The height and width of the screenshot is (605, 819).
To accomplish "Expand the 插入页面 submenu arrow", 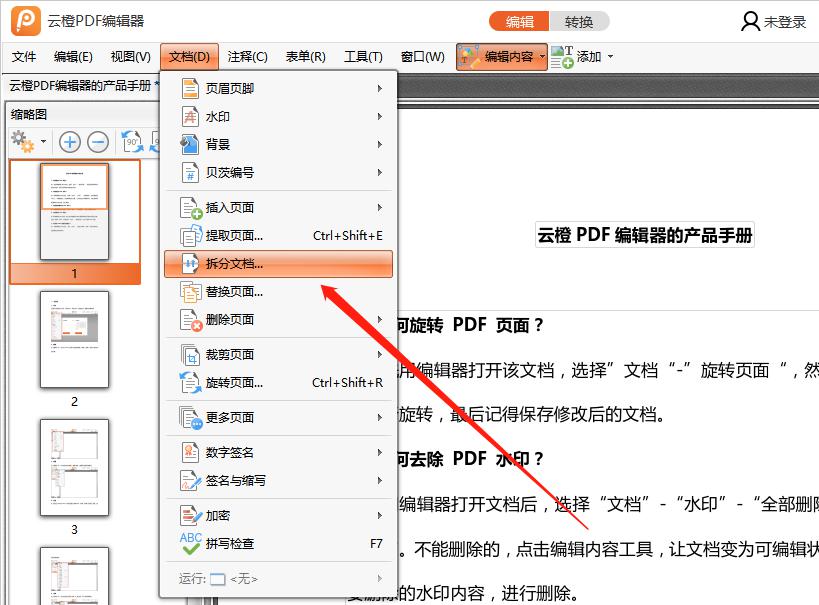I will point(380,207).
